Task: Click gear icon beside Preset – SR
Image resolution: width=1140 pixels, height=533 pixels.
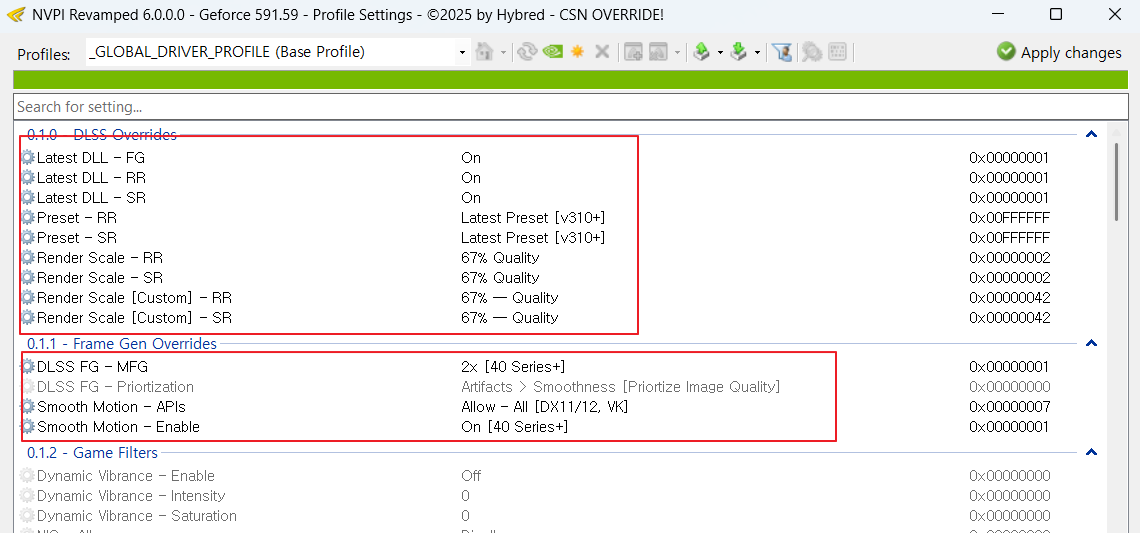Action: click(28, 238)
